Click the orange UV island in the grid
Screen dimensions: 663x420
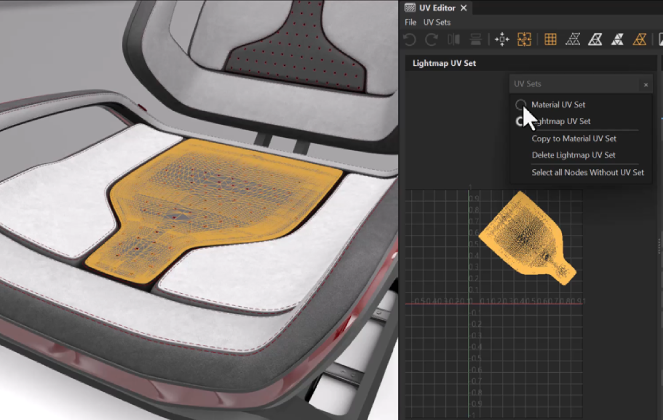tap(528, 238)
